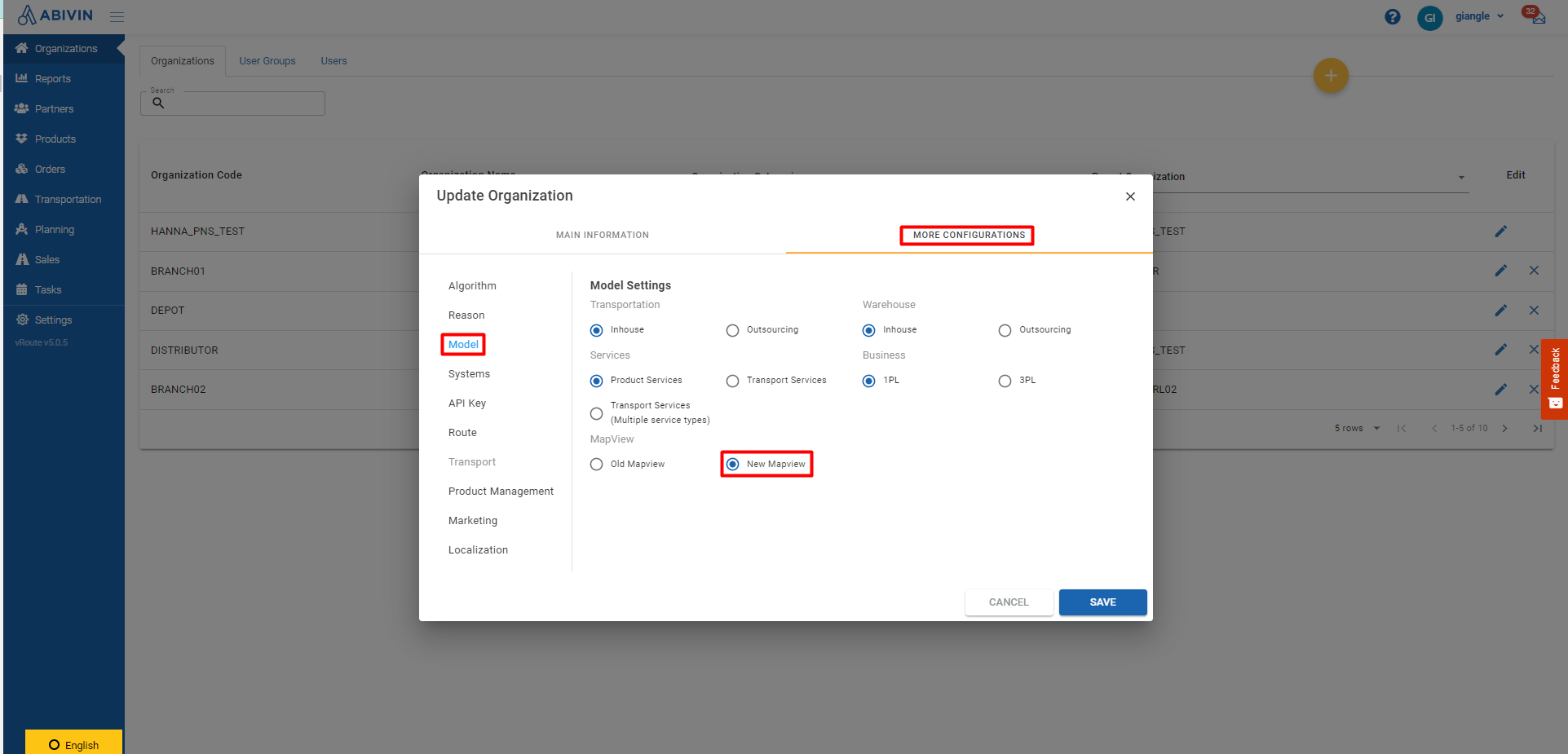
Task: Open Organizations in the sidebar
Action: point(64,49)
